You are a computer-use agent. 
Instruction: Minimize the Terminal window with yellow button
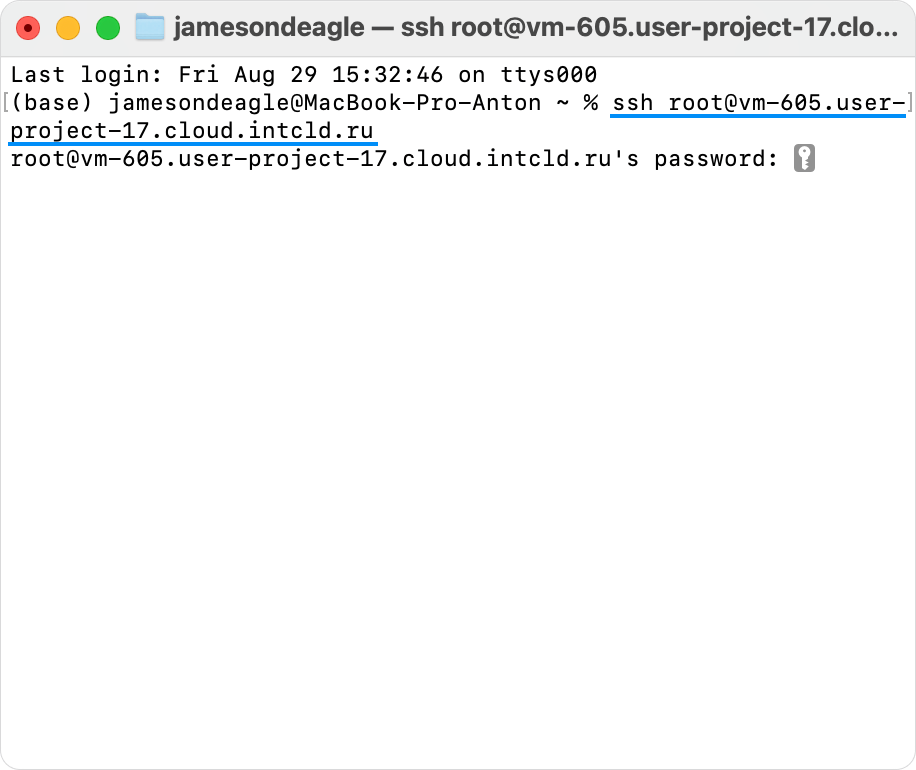pos(68,28)
